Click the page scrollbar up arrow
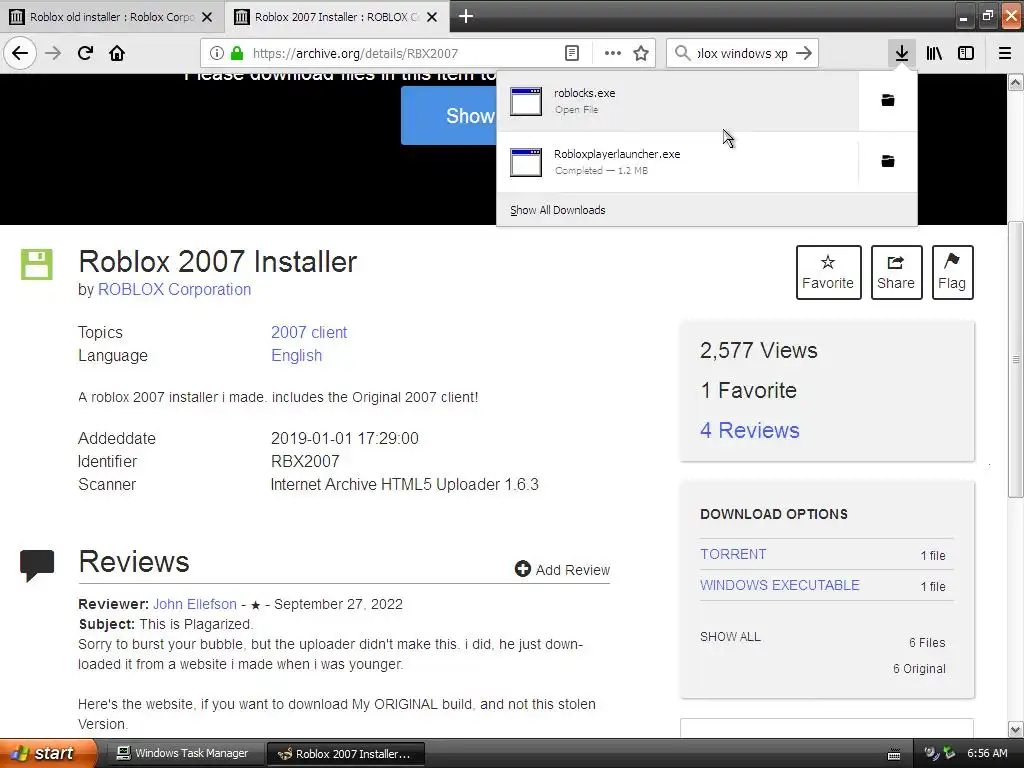 coord(1015,82)
